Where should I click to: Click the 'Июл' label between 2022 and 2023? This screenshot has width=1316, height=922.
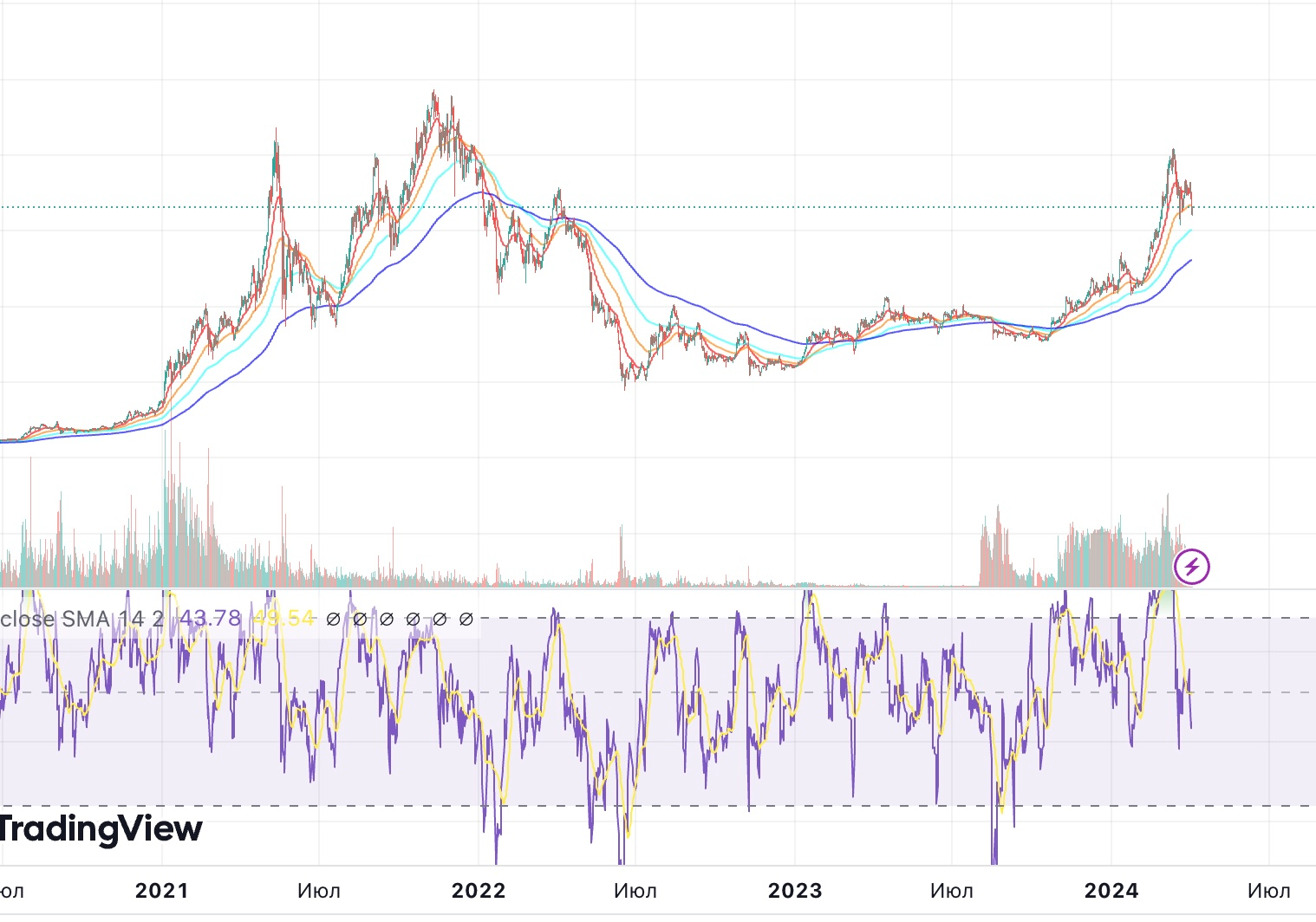(x=635, y=891)
